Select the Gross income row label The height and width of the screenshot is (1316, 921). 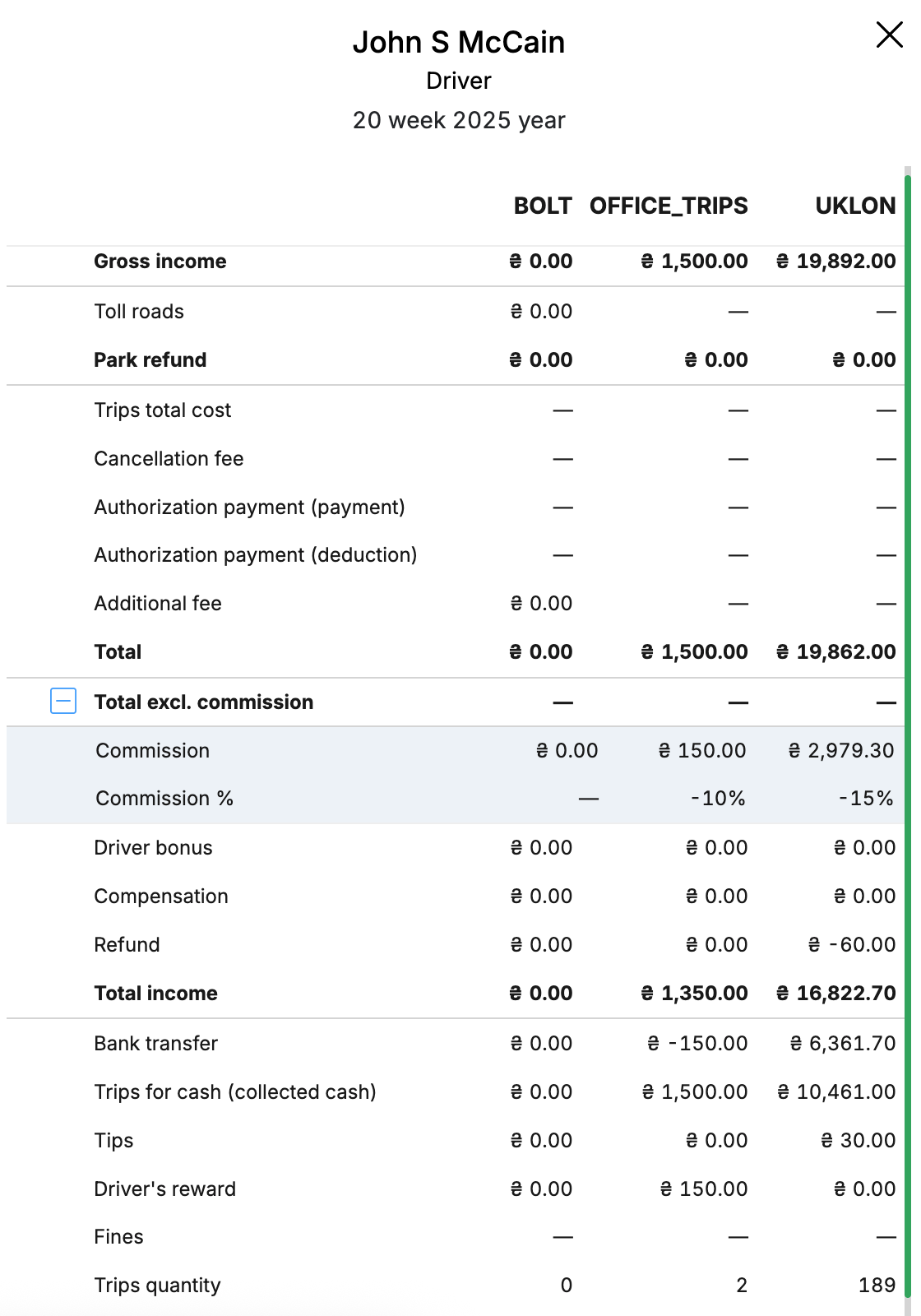click(x=160, y=261)
